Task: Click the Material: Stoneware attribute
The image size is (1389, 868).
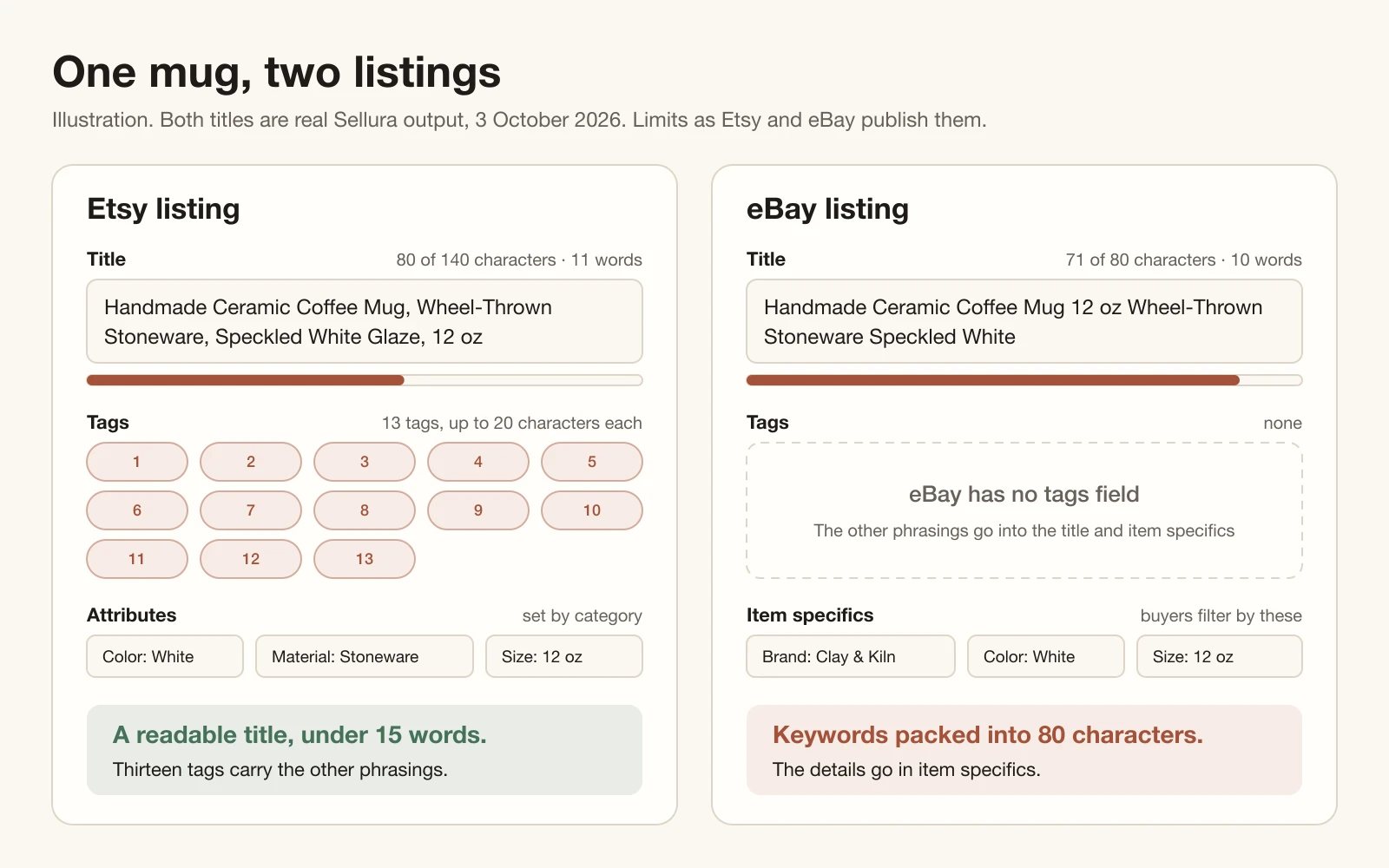Action: [x=365, y=656]
